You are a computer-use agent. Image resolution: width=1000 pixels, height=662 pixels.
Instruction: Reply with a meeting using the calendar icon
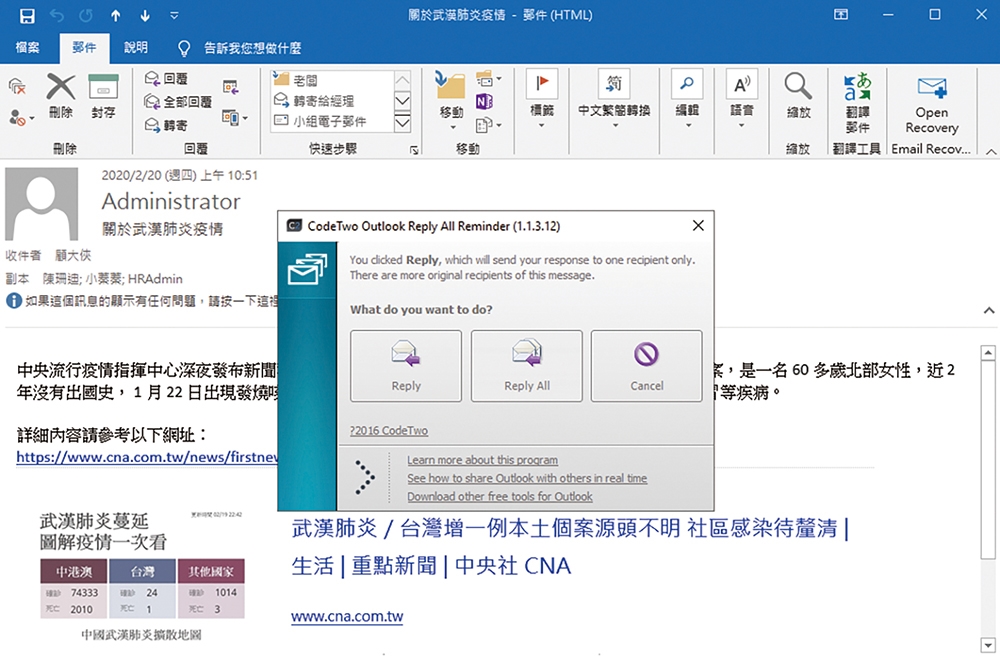tap(230, 87)
